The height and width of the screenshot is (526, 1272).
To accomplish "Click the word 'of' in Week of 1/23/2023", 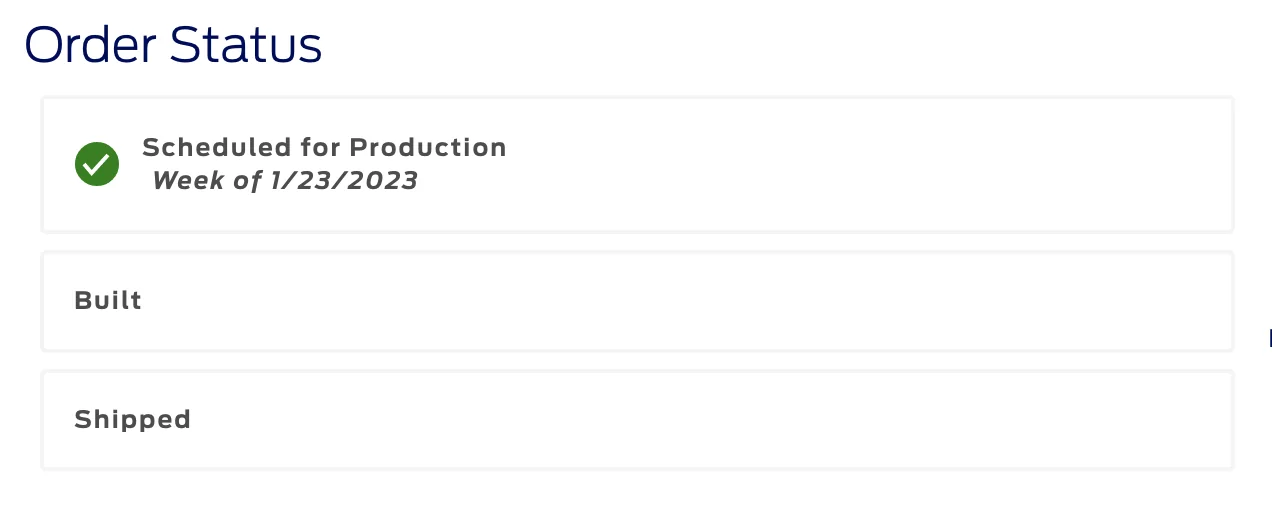I will tap(246, 181).
